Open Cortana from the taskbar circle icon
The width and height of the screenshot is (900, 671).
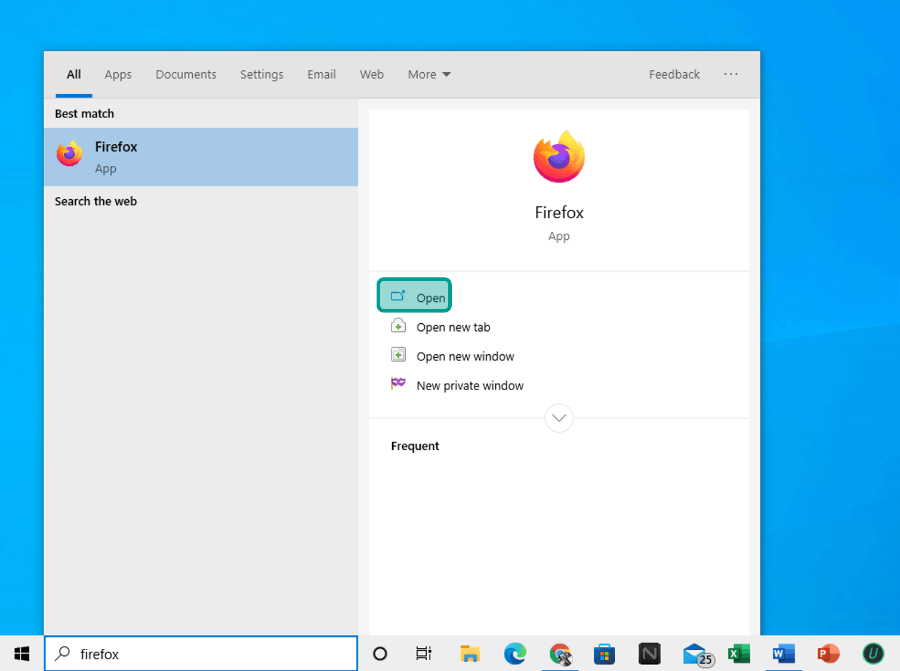tap(380, 653)
